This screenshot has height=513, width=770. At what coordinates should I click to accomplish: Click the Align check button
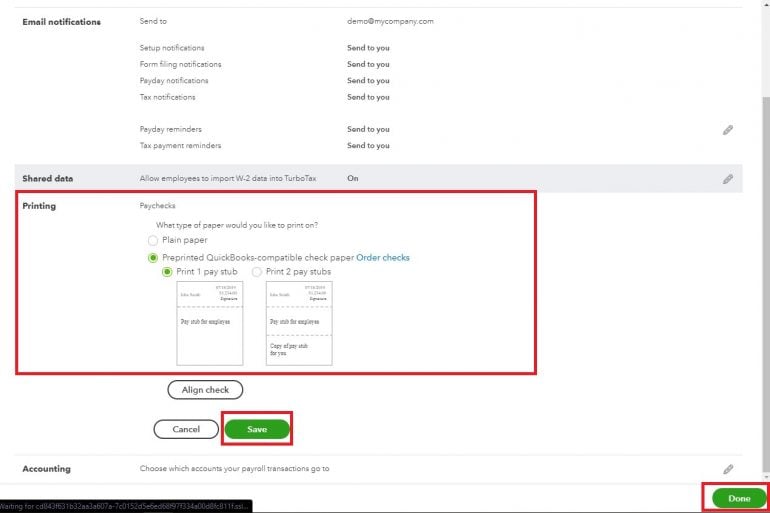pyautogui.click(x=205, y=390)
